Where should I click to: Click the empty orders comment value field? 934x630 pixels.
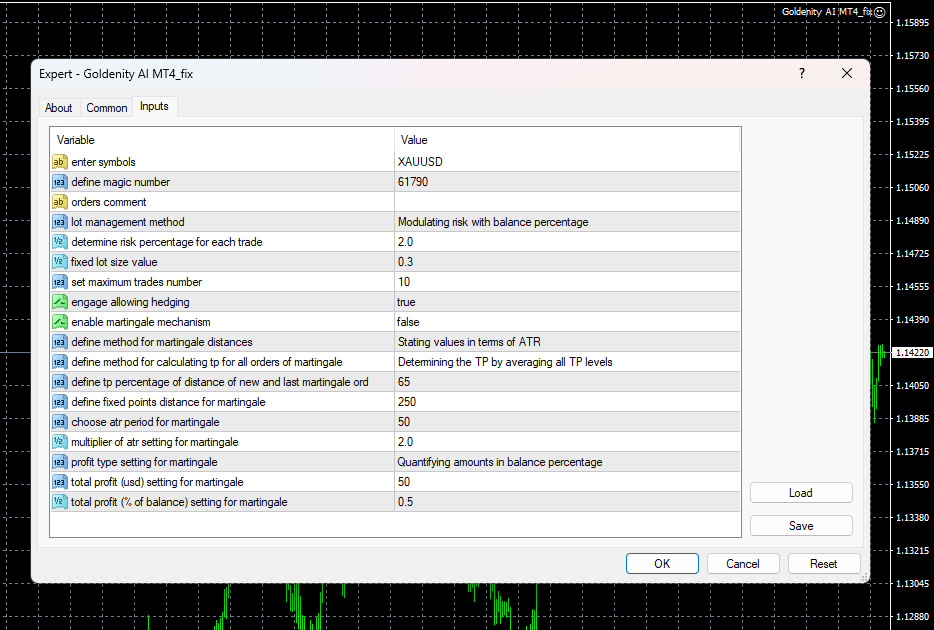(x=567, y=202)
